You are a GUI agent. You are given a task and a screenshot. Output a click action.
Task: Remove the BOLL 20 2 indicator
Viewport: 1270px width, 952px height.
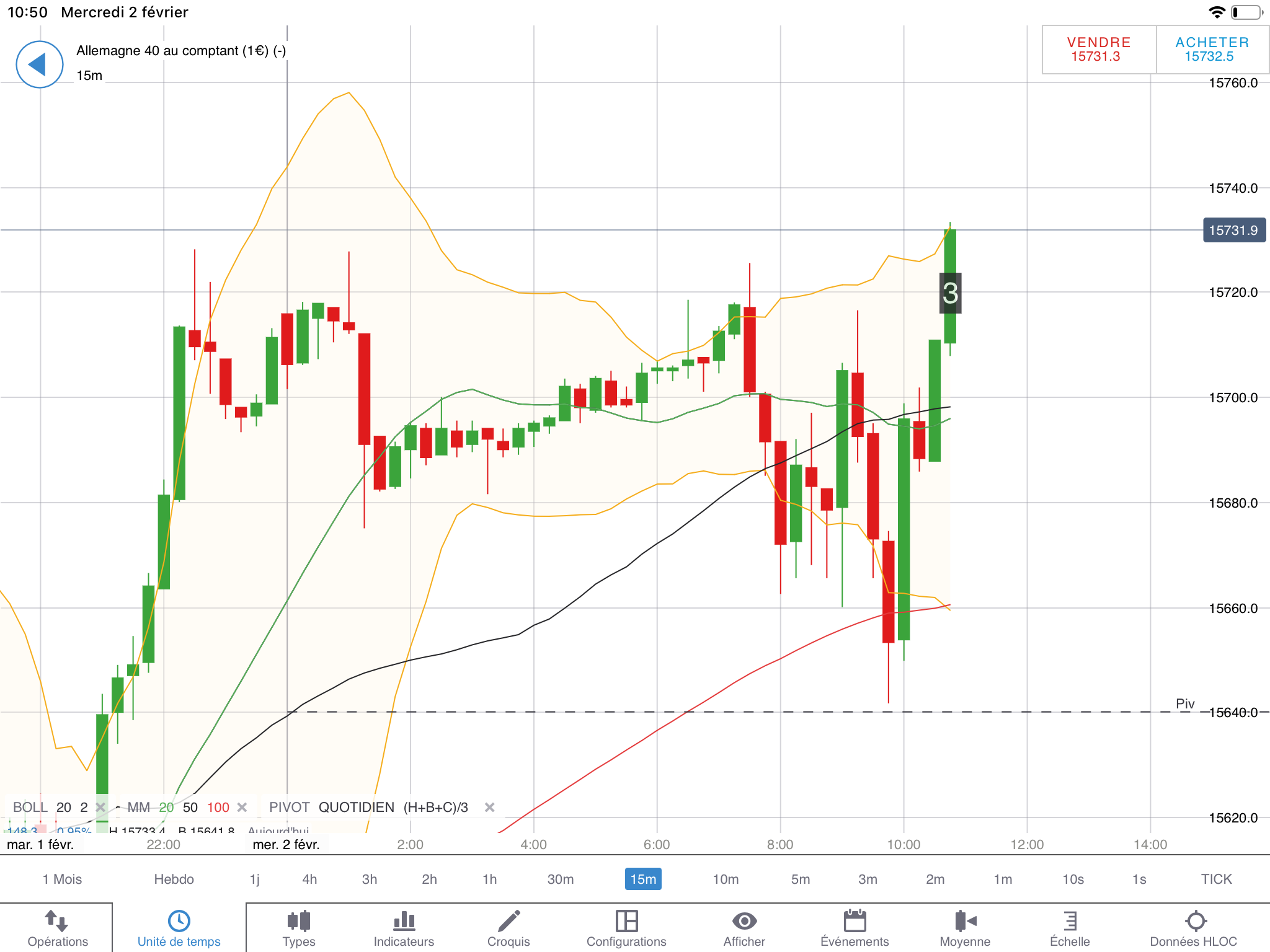[100, 807]
